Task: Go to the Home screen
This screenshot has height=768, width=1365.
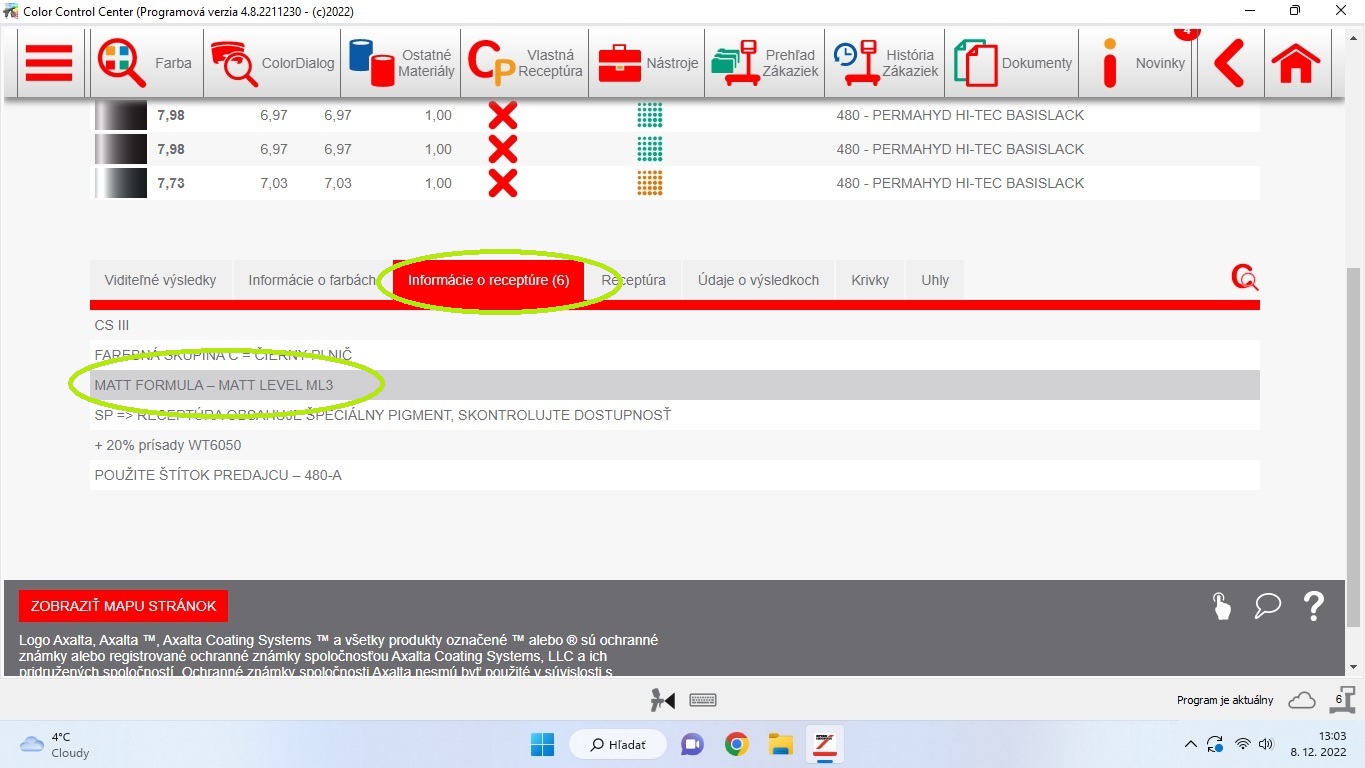Action: [1295, 63]
